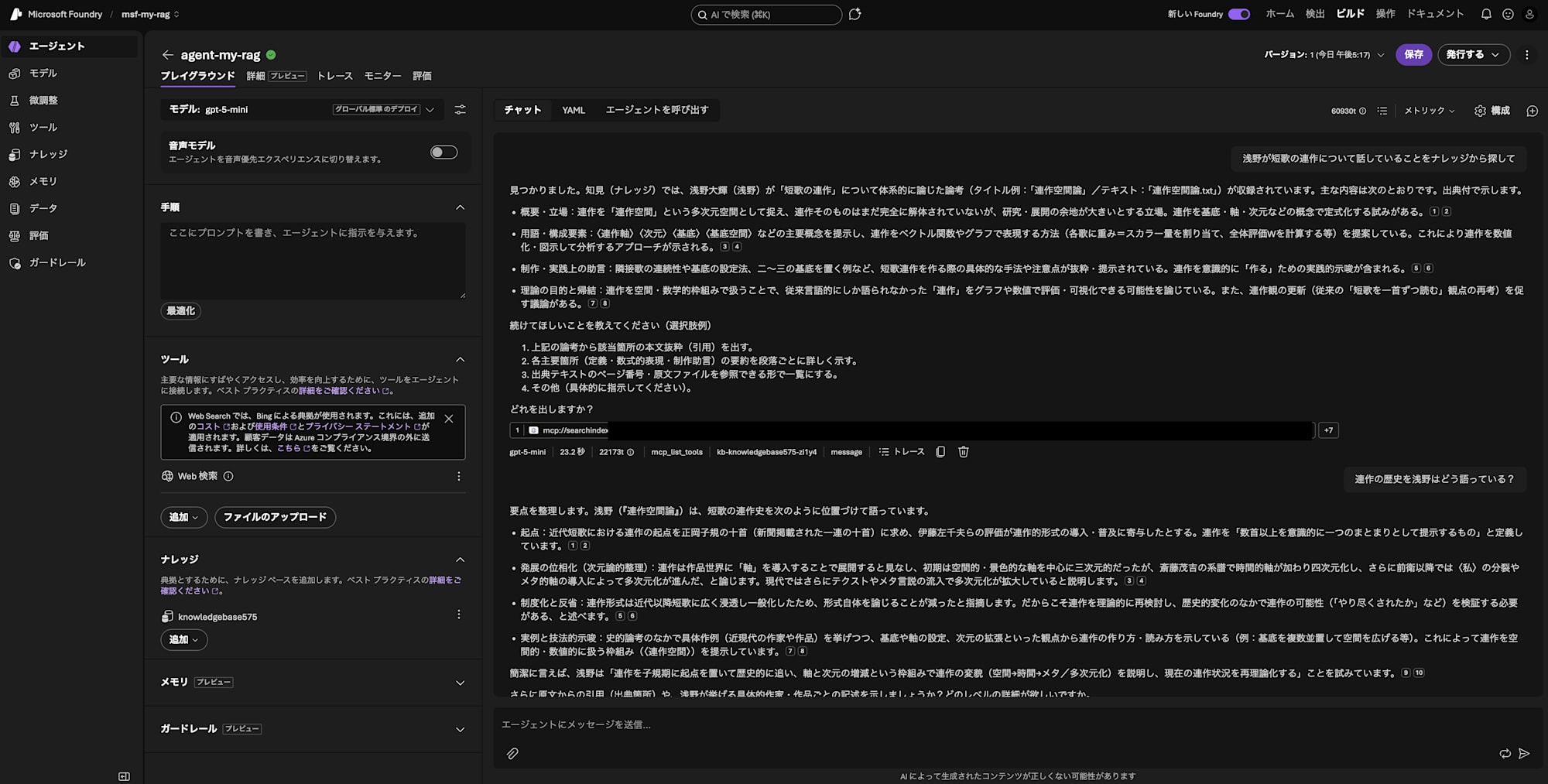Switch to the モニター tab
1548x784 pixels.
coord(383,76)
